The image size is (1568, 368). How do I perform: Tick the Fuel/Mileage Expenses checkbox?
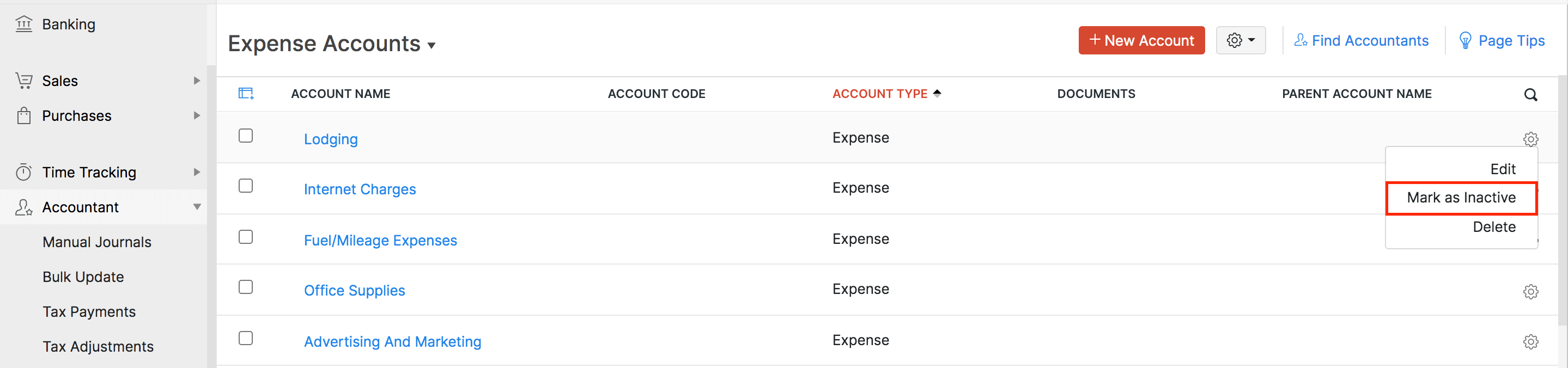tap(246, 237)
